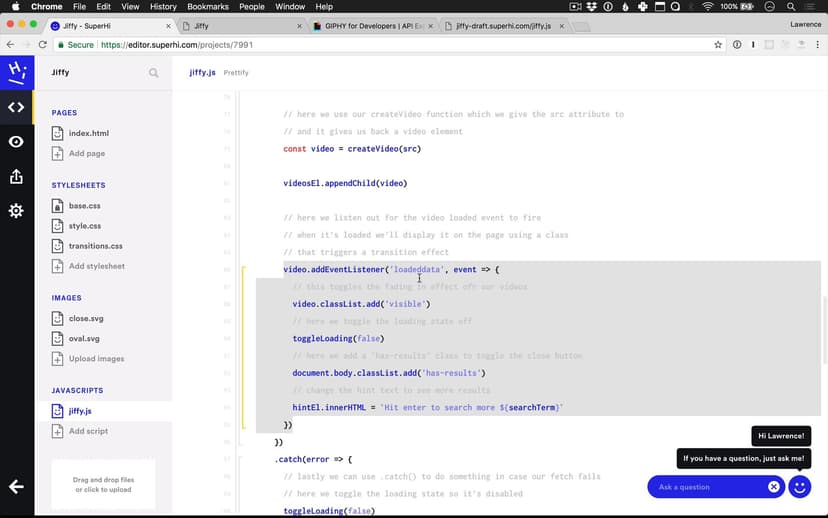
Task: Open project settings gear icon
Action: [x=16, y=211]
